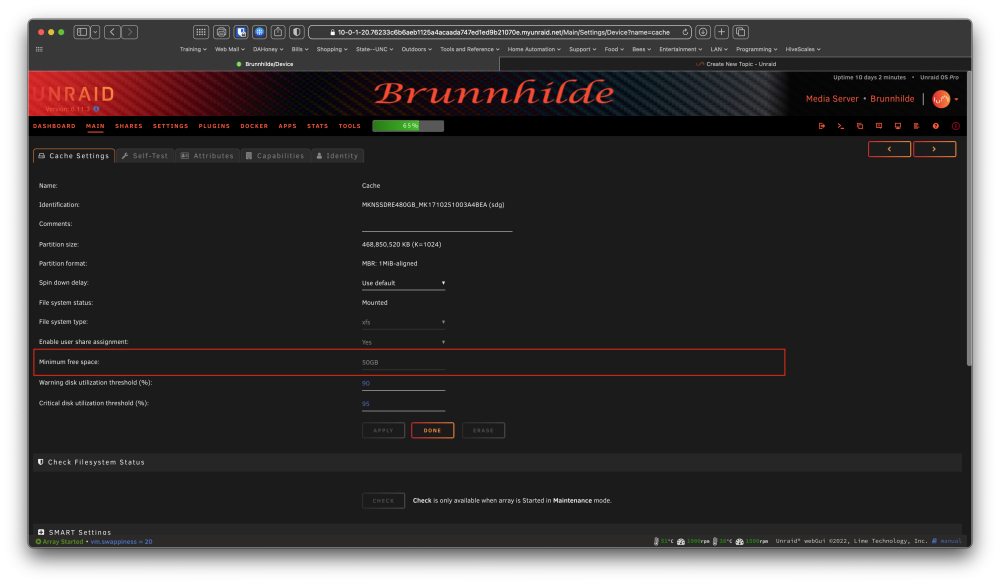Go to the previous device

pyautogui.click(x=889, y=149)
